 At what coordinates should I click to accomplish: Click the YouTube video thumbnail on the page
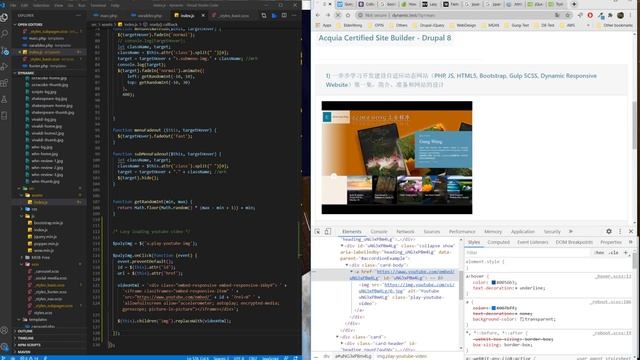click(397, 158)
